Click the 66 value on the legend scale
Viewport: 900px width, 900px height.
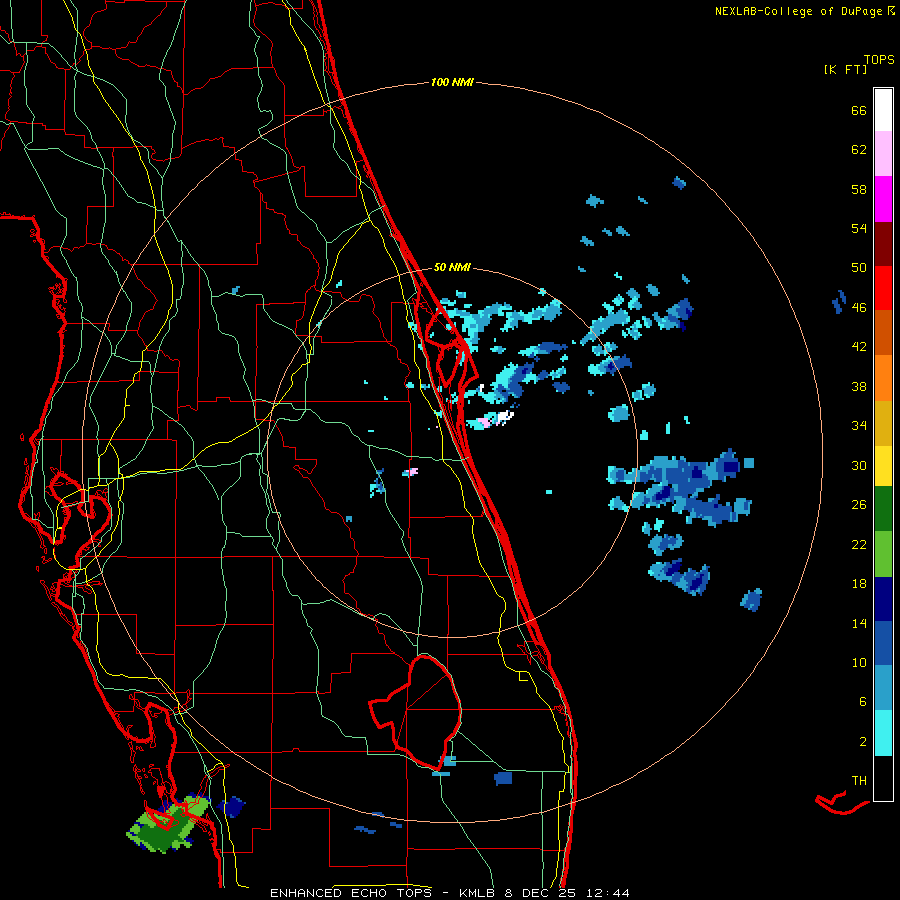click(859, 110)
